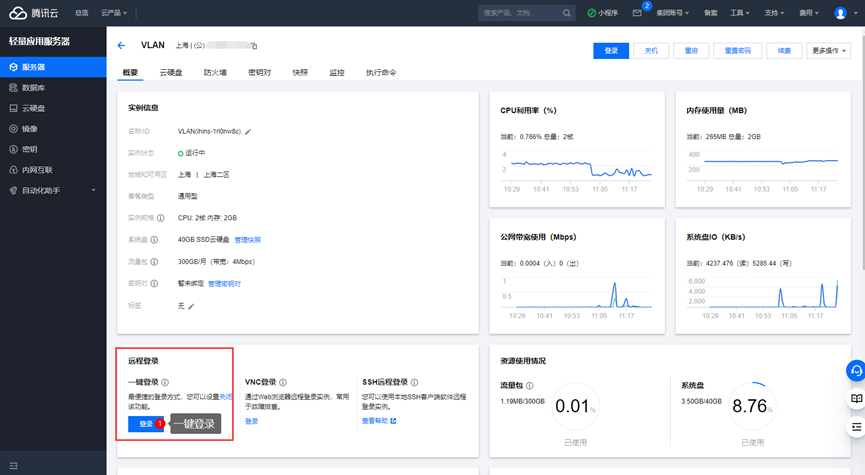The width and height of the screenshot is (865, 475).
Task: Switch to the 监控 tab
Action: [x=337, y=72]
